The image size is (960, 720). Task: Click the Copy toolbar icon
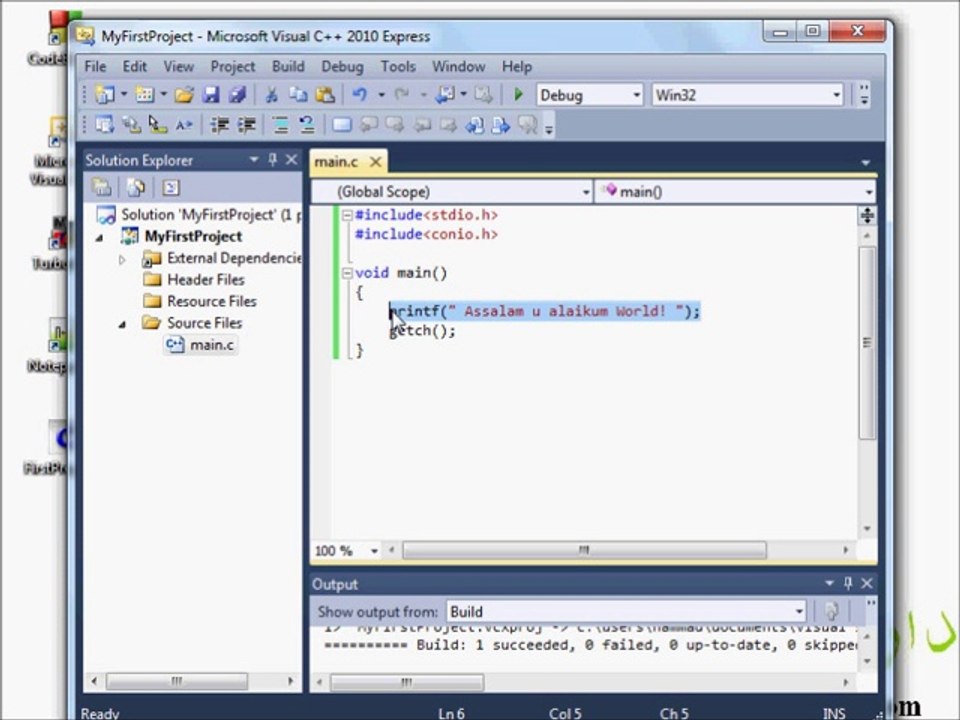(x=298, y=95)
